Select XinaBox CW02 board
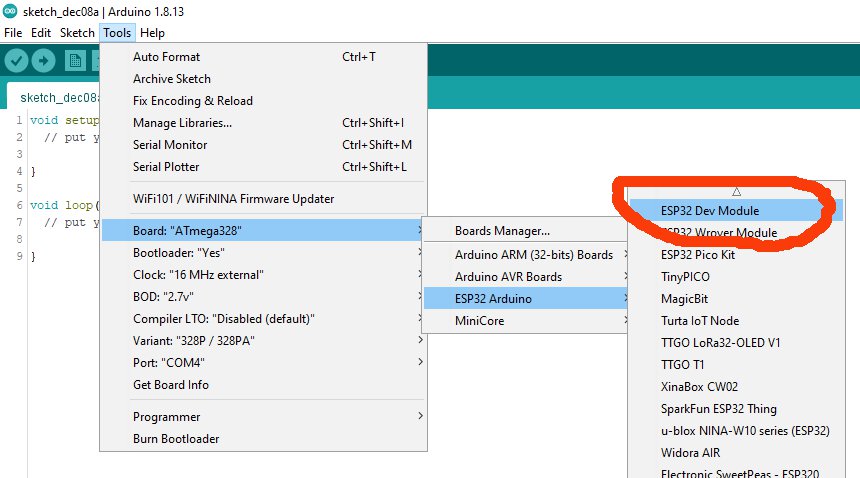This screenshot has height=478, width=860. [x=736, y=386]
